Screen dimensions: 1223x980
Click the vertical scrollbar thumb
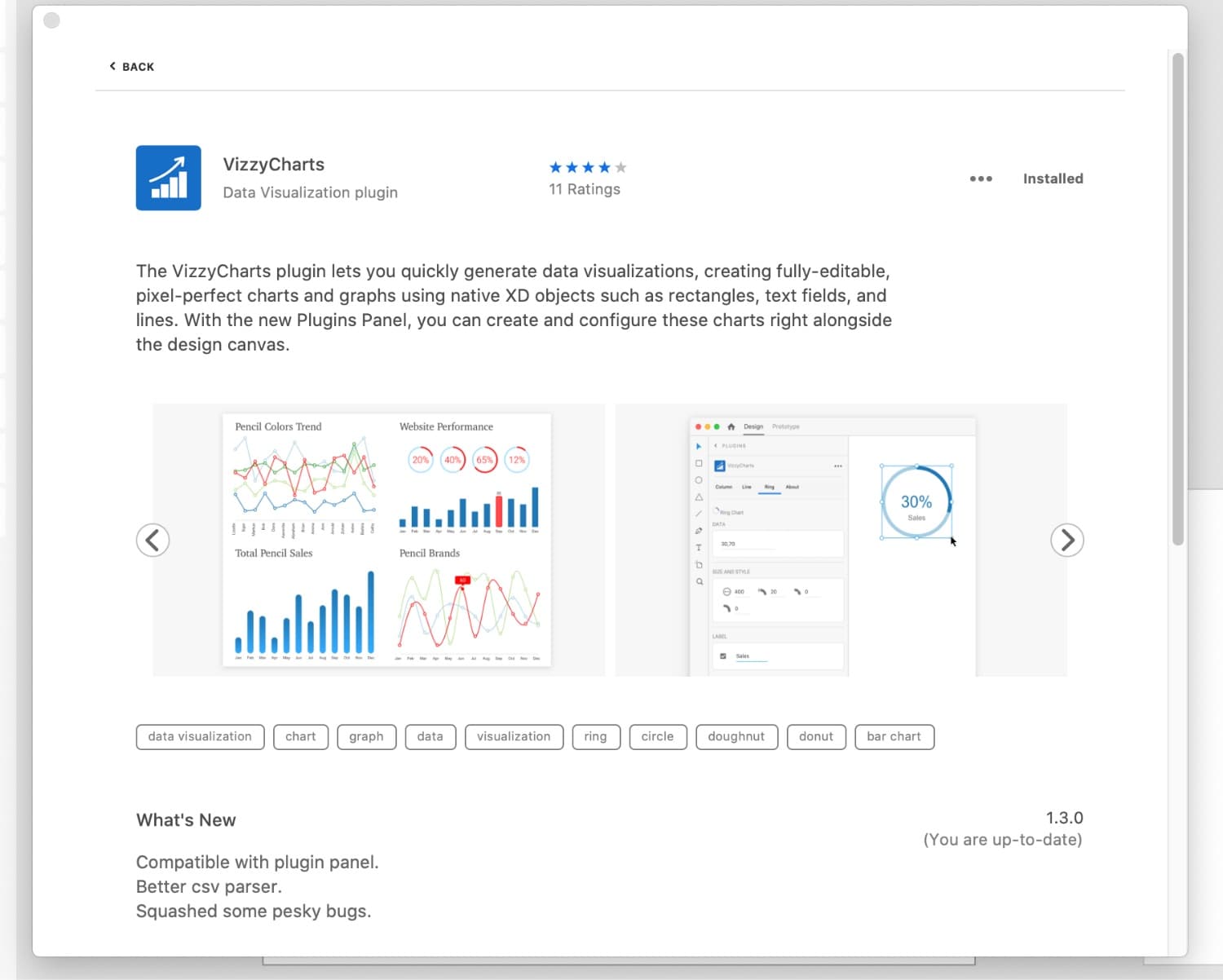click(1177, 298)
